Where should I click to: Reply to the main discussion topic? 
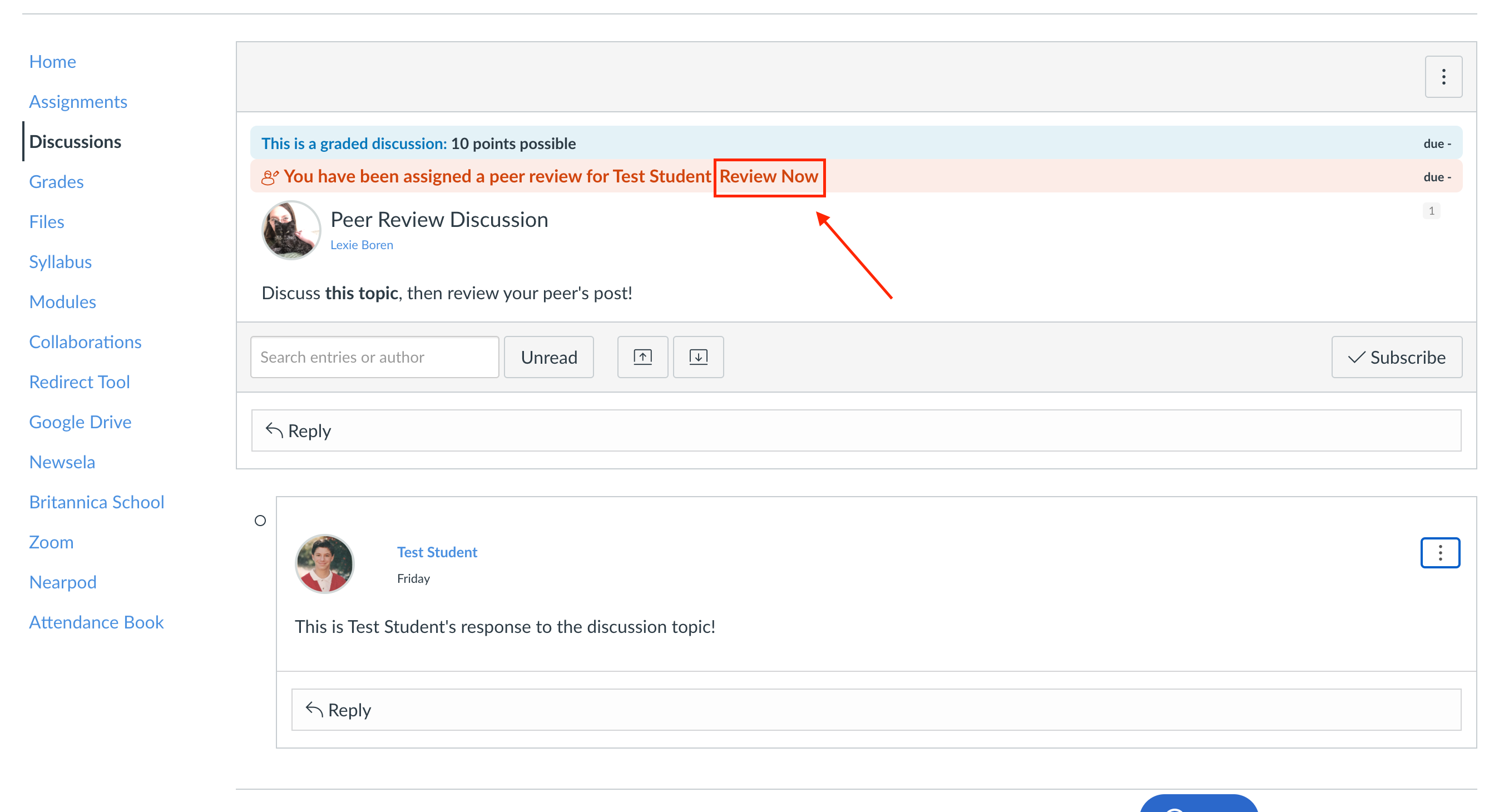pyautogui.click(x=856, y=430)
